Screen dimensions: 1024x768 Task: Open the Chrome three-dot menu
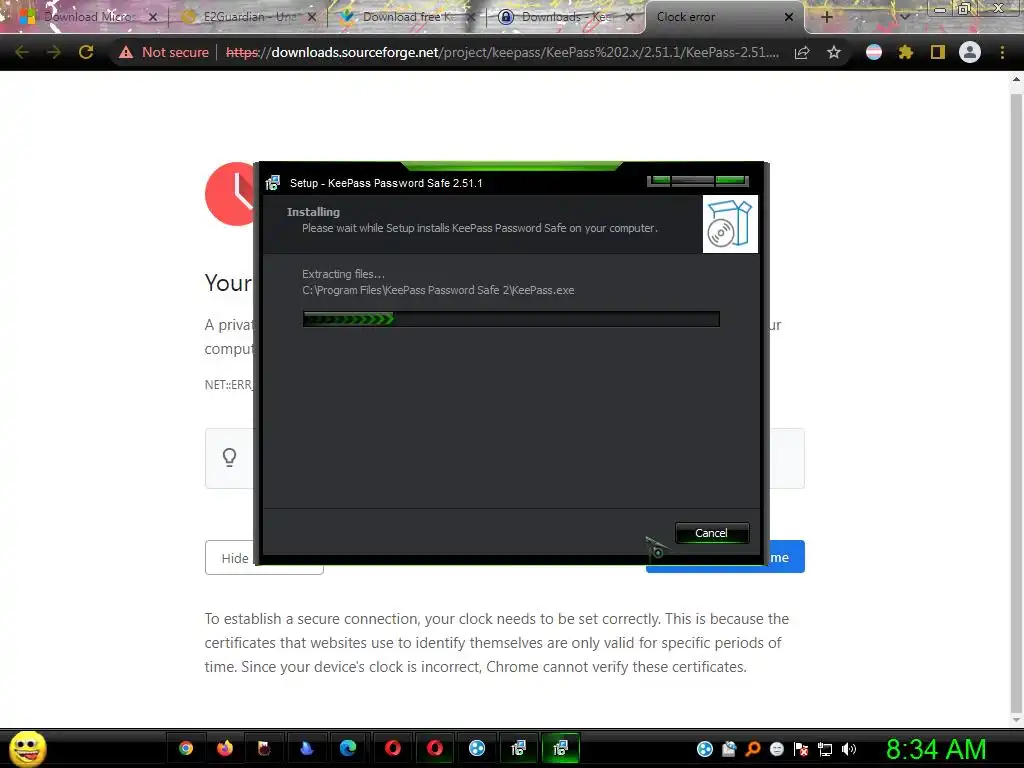[x=1002, y=52]
